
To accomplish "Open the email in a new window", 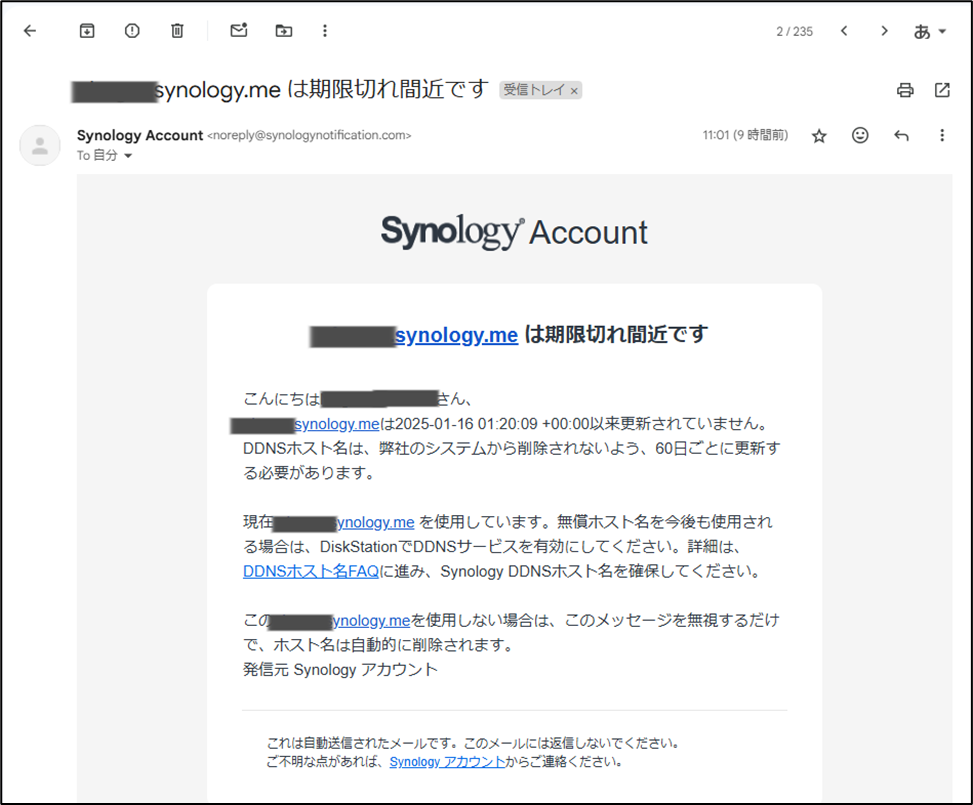I will (x=942, y=90).
